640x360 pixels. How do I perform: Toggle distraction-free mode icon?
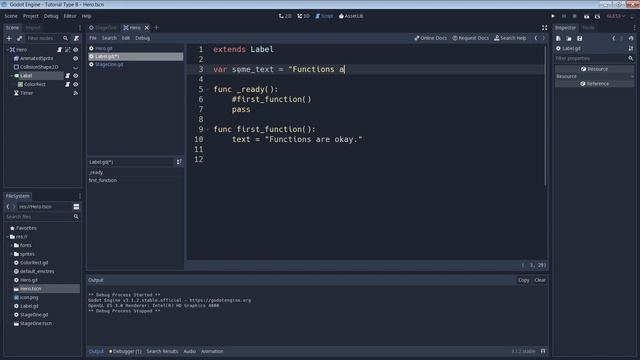click(544, 27)
